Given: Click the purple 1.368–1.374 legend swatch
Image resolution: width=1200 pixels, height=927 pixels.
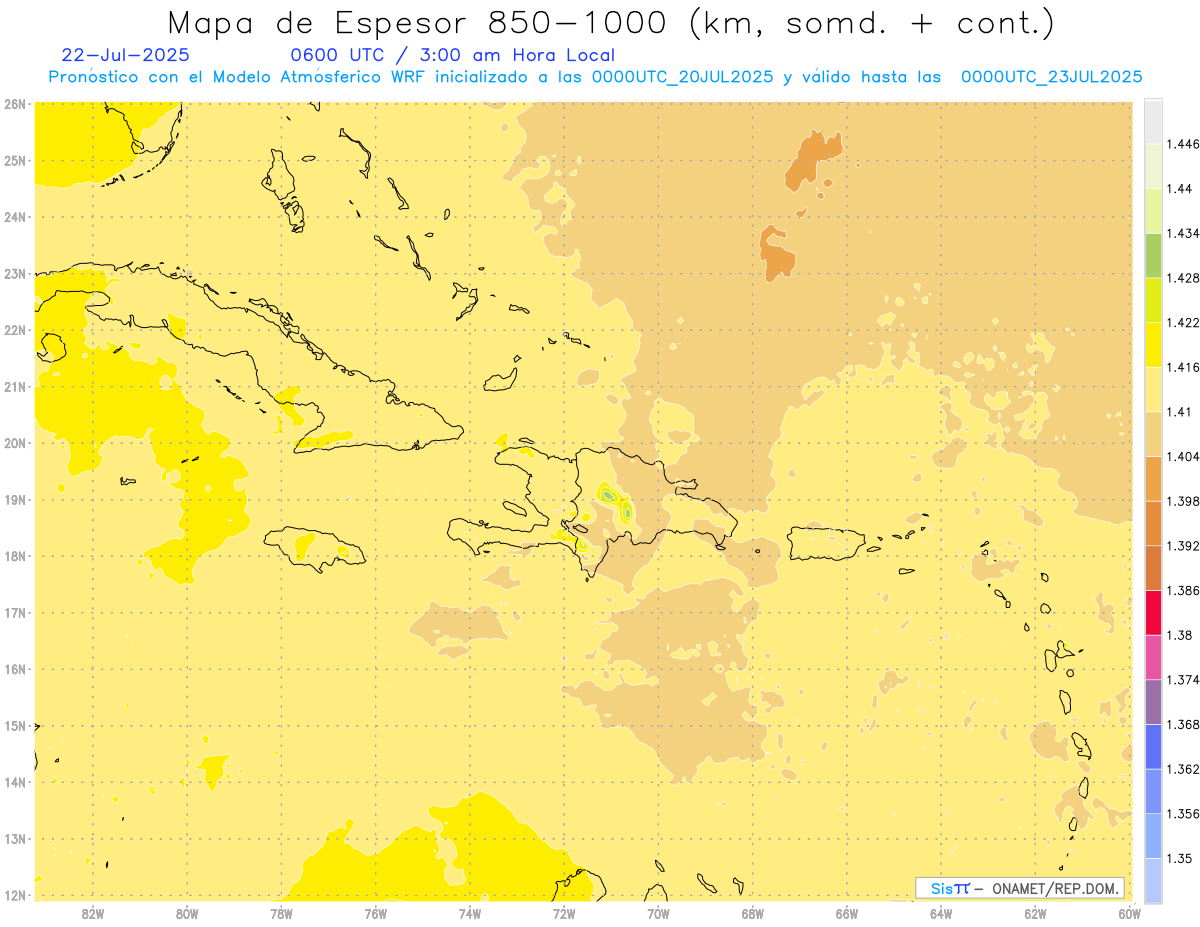Looking at the screenshot, I should point(1153,701).
